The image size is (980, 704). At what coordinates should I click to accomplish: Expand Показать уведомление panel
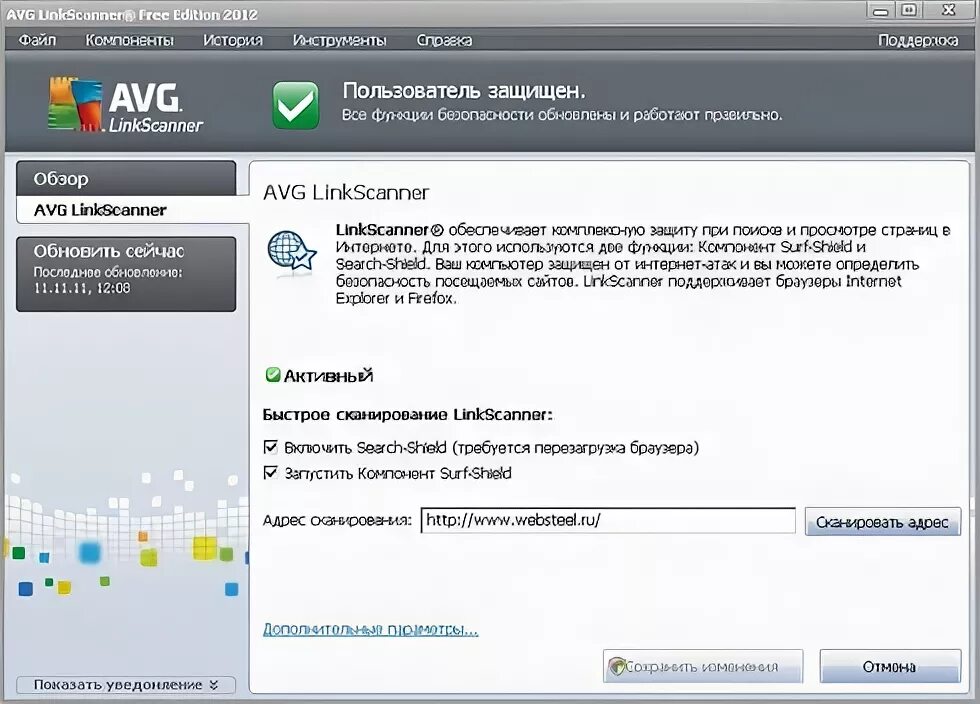coord(126,685)
